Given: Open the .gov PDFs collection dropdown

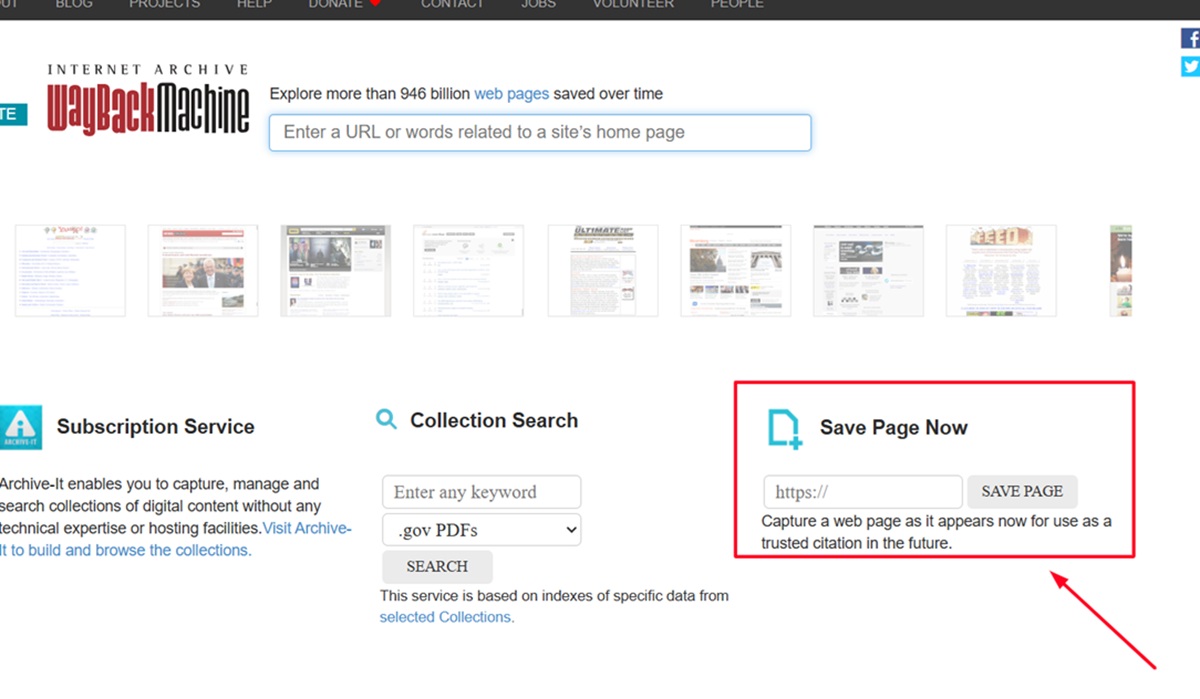Looking at the screenshot, I should tap(481, 529).
